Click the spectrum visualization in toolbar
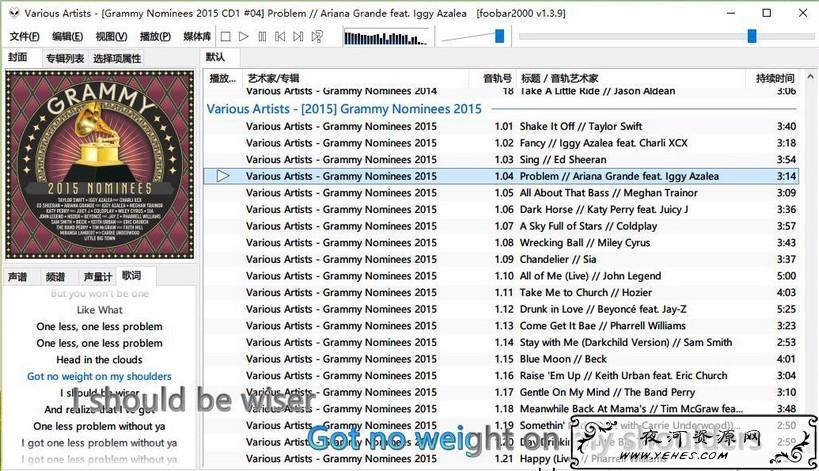This screenshot has width=819, height=471. click(386, 38)
